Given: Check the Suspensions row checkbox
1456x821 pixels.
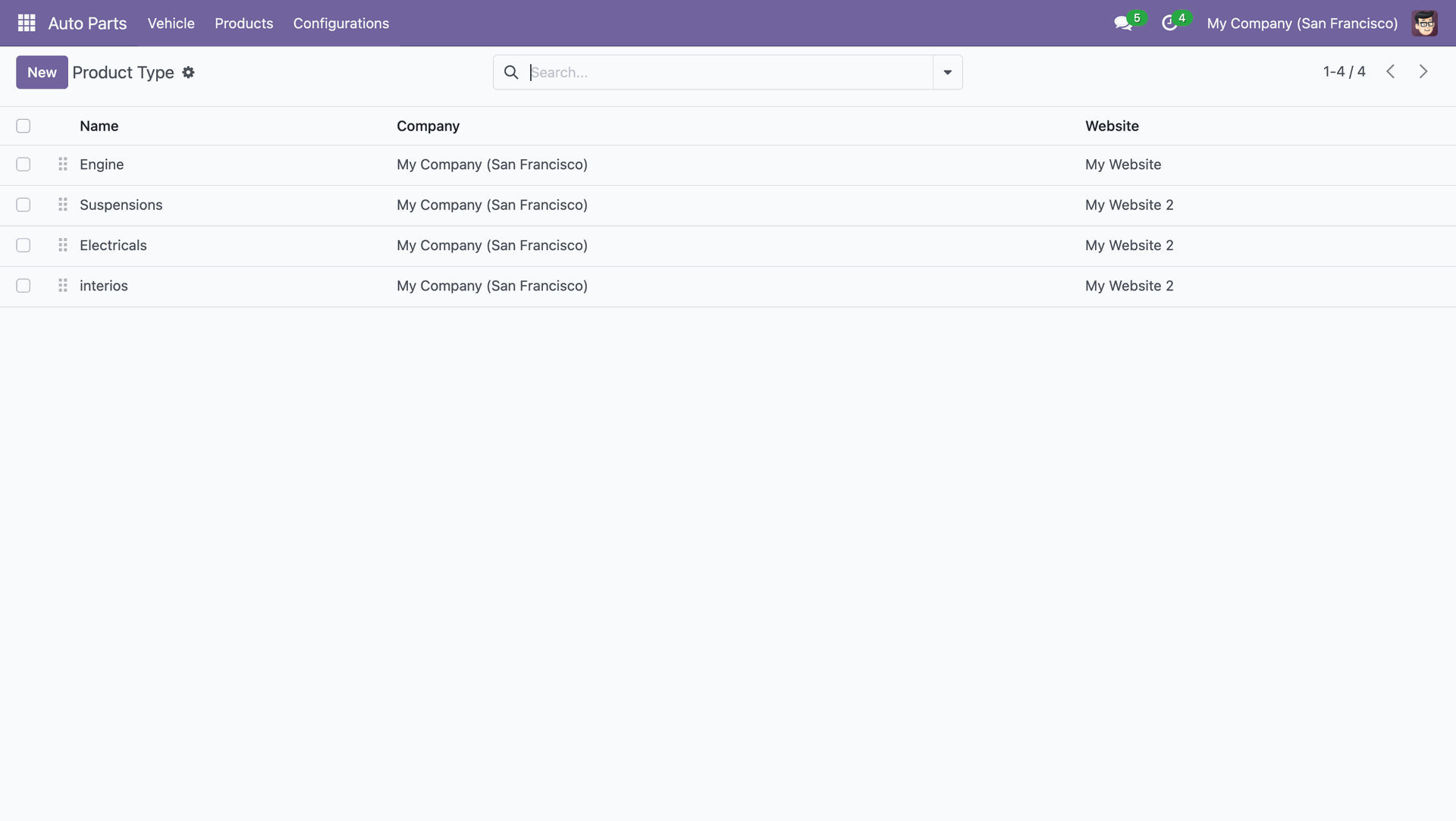Looking at the screenshot, I should 24,205.
